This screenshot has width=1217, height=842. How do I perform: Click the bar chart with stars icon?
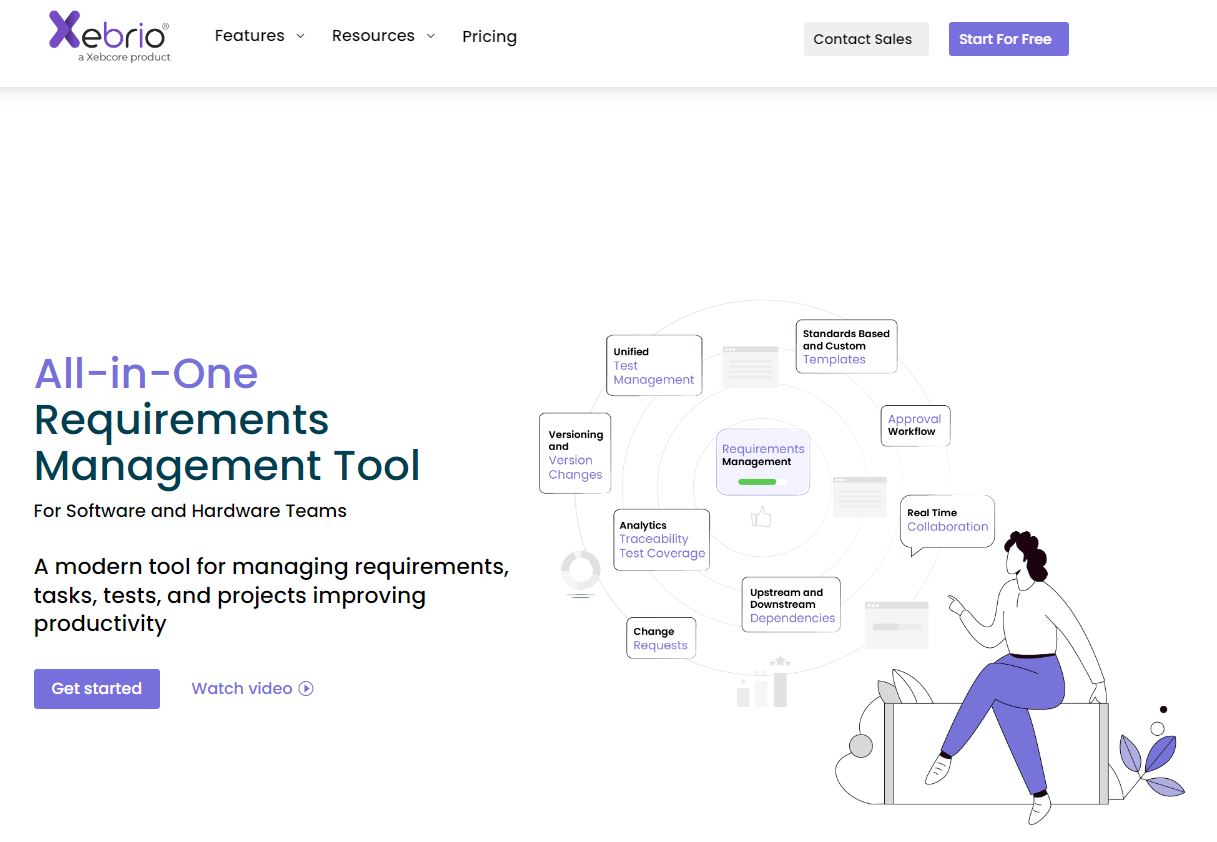(x=763, y=682)
